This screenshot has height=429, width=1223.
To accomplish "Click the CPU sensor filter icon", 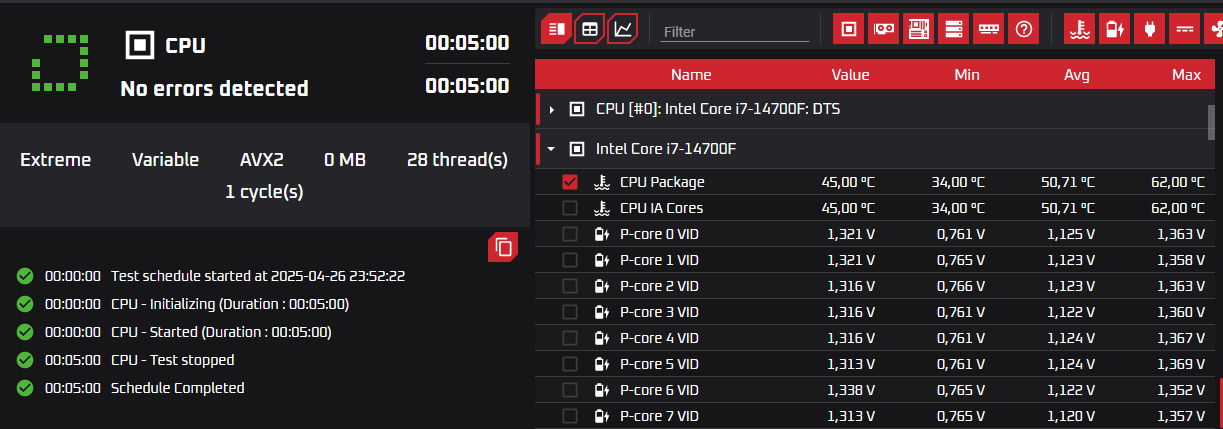I will pyautogui.click(x=849, y=29).
